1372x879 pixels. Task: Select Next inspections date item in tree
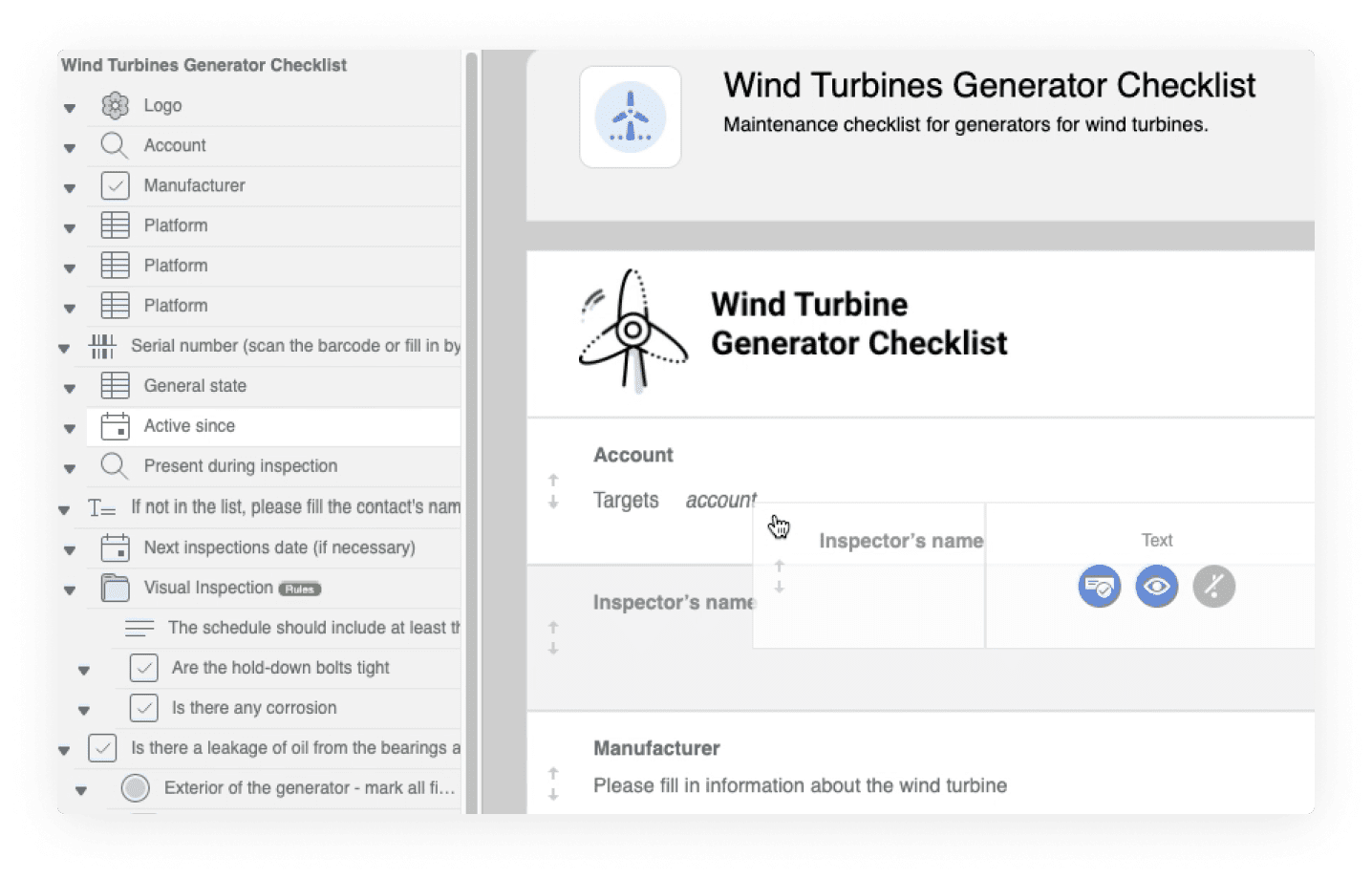click(x=279, y=547)
